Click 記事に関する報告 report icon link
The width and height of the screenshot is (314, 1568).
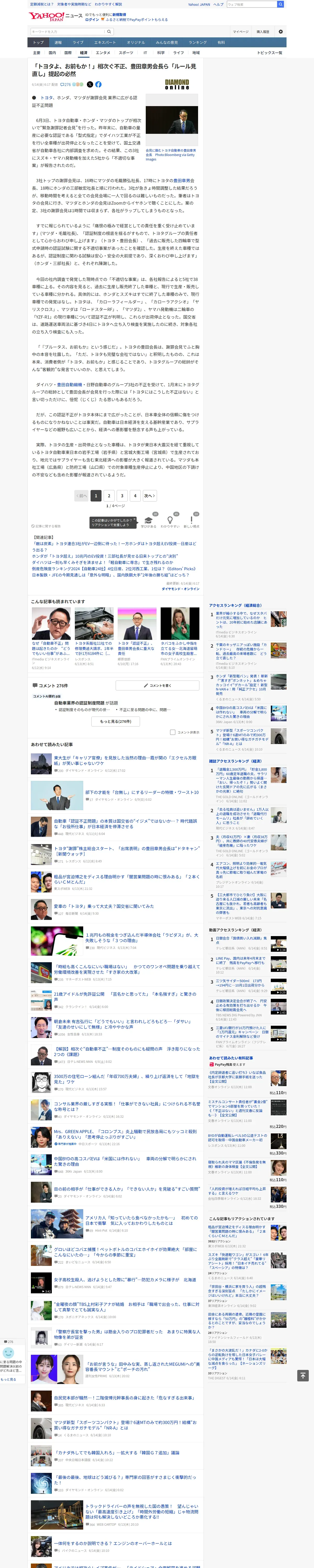pyautogui.click(x=46, y=526)
